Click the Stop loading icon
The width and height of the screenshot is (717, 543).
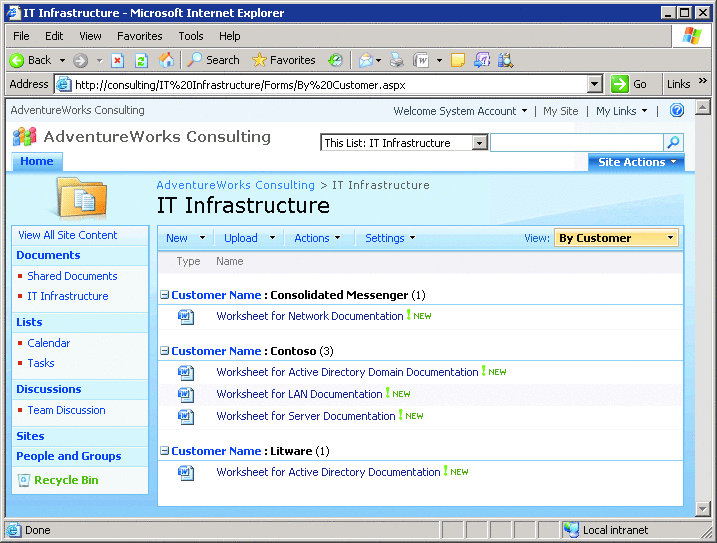point(118,60)
